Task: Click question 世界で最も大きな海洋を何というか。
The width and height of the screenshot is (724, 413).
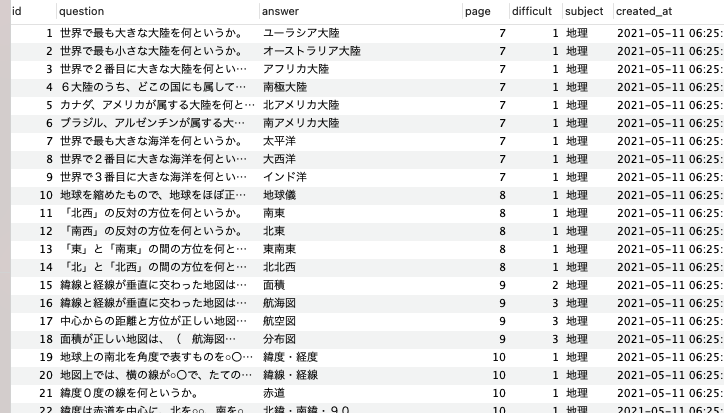Action: tap(151, 141)
